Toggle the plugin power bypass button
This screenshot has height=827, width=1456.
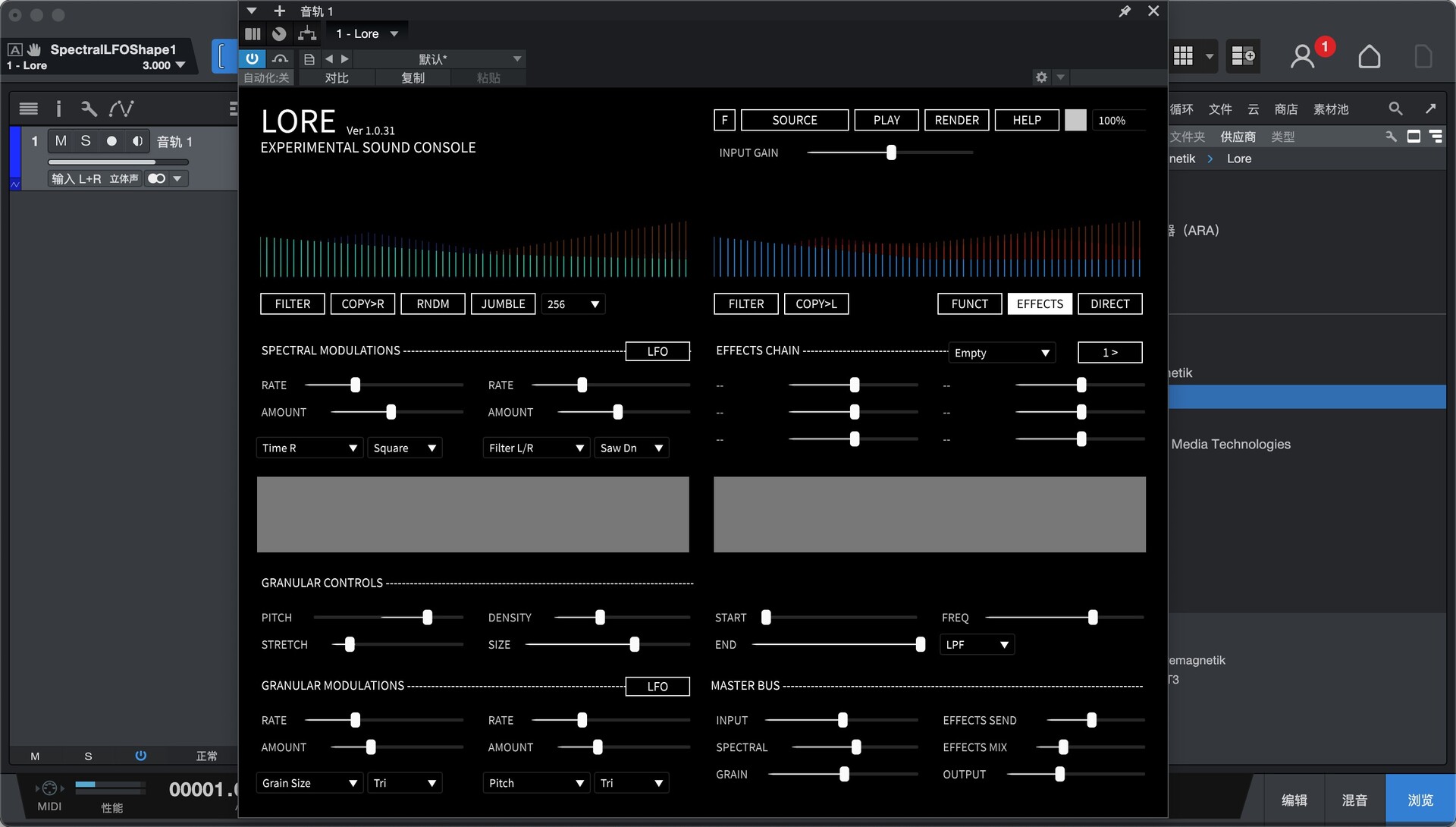coord(252,58)
